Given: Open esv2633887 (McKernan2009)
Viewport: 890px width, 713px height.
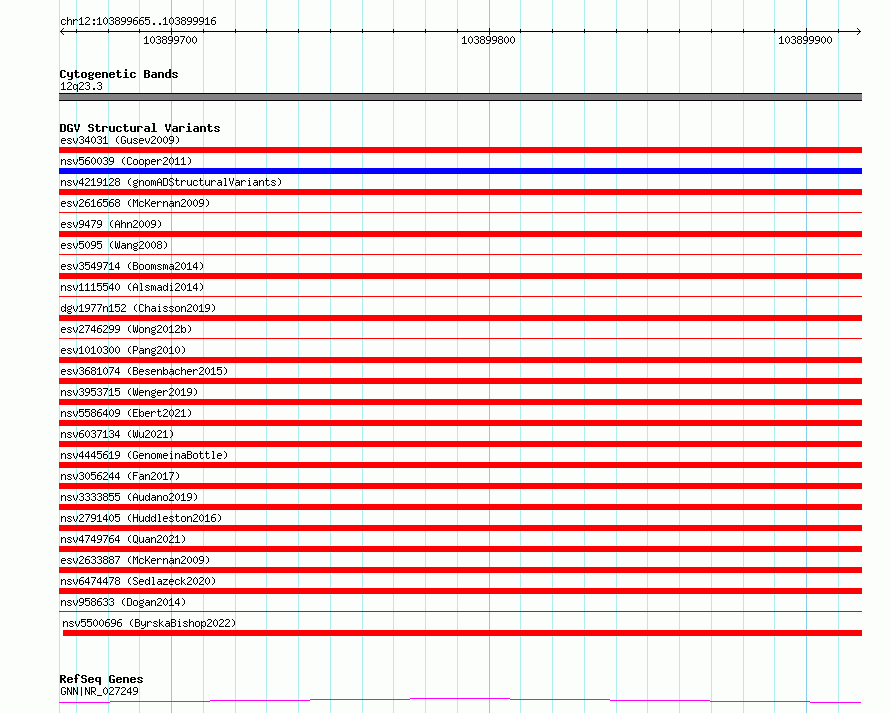Looking at the screenshot, I should click(135, 560).
